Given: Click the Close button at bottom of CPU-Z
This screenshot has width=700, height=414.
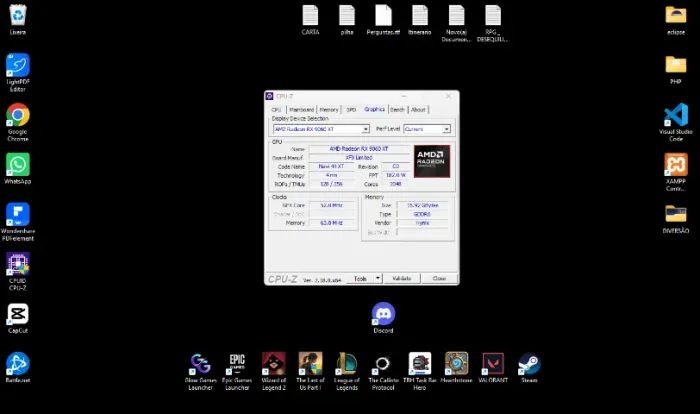Looking at the screenshot, I should pos(439,279).
